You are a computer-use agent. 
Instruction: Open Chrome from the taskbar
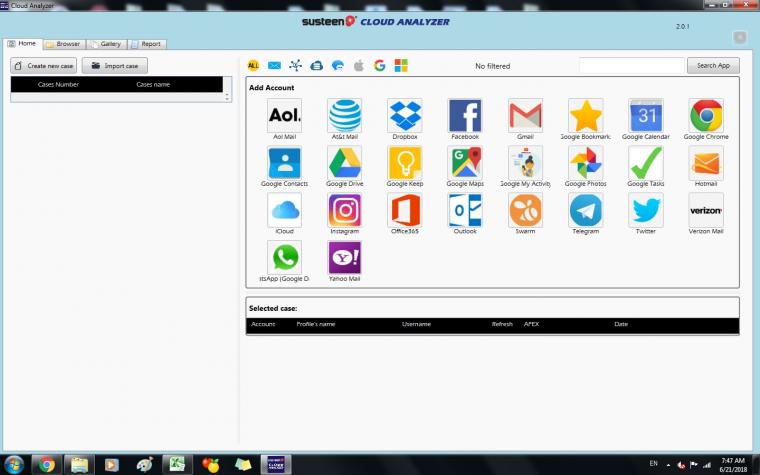(47, 465)
